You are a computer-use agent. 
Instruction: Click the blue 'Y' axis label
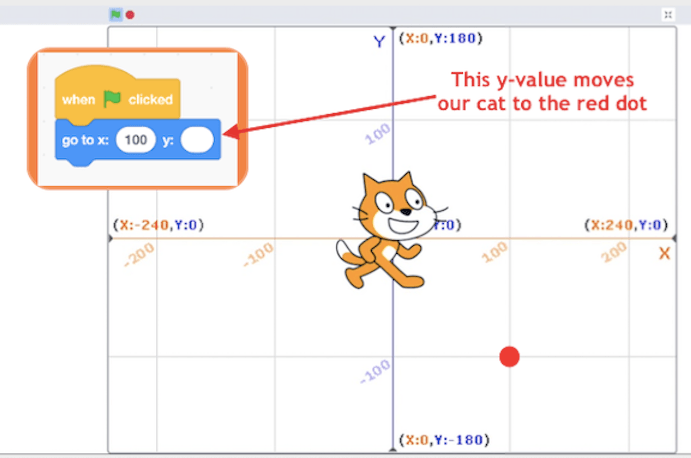click(x=379, y=41)
